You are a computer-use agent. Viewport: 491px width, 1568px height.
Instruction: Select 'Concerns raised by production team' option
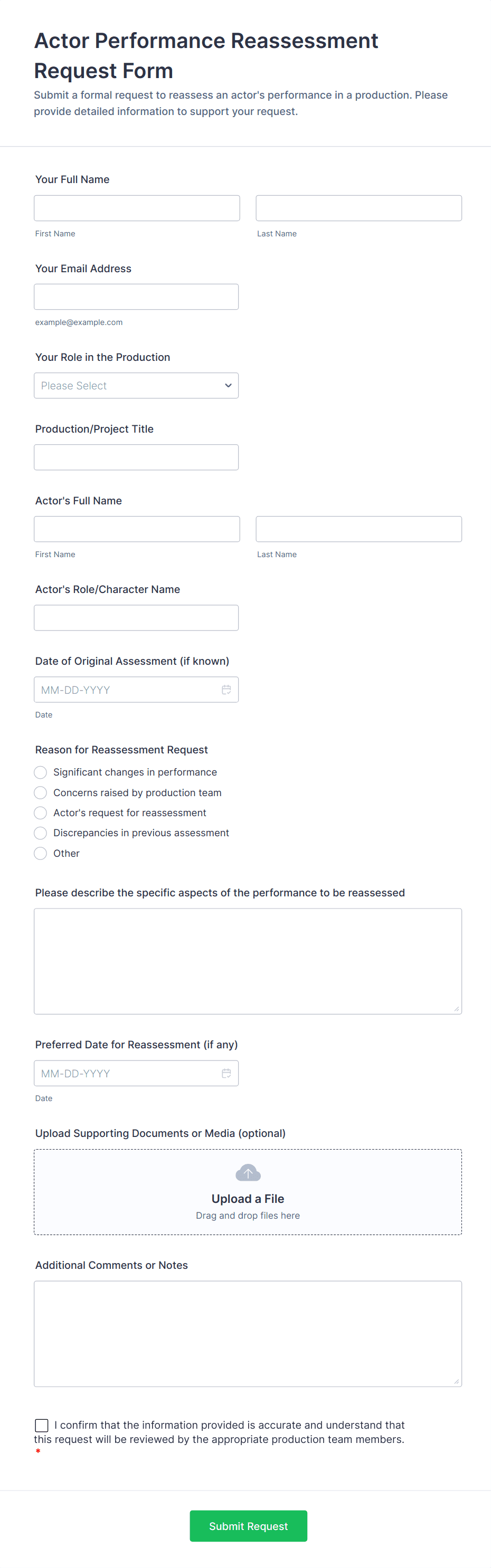point(41,792)
